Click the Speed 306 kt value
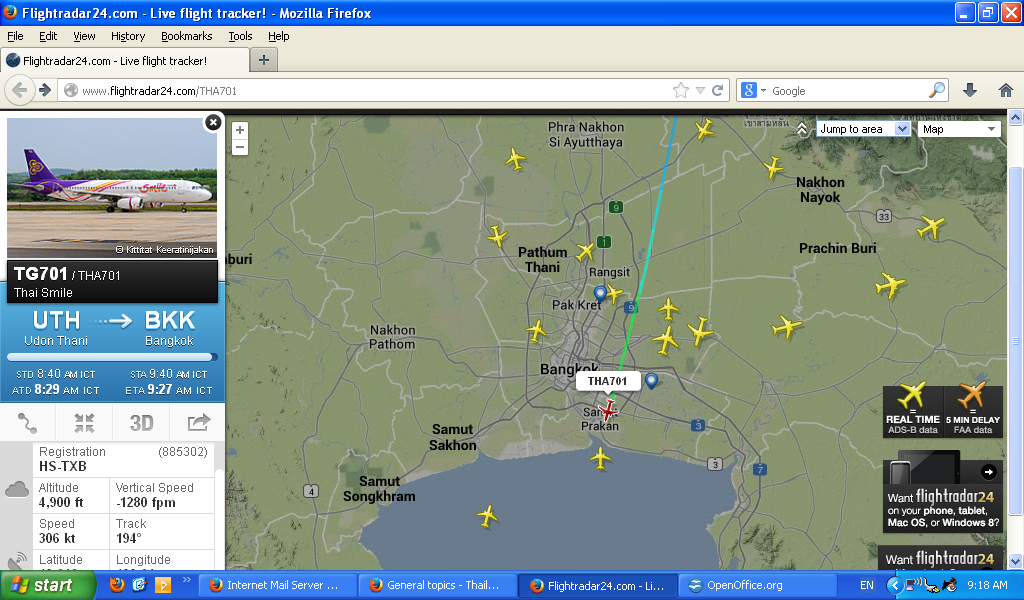Image resolution: width=1024 pixels, height=600 pixels. (x=57, y=538)
